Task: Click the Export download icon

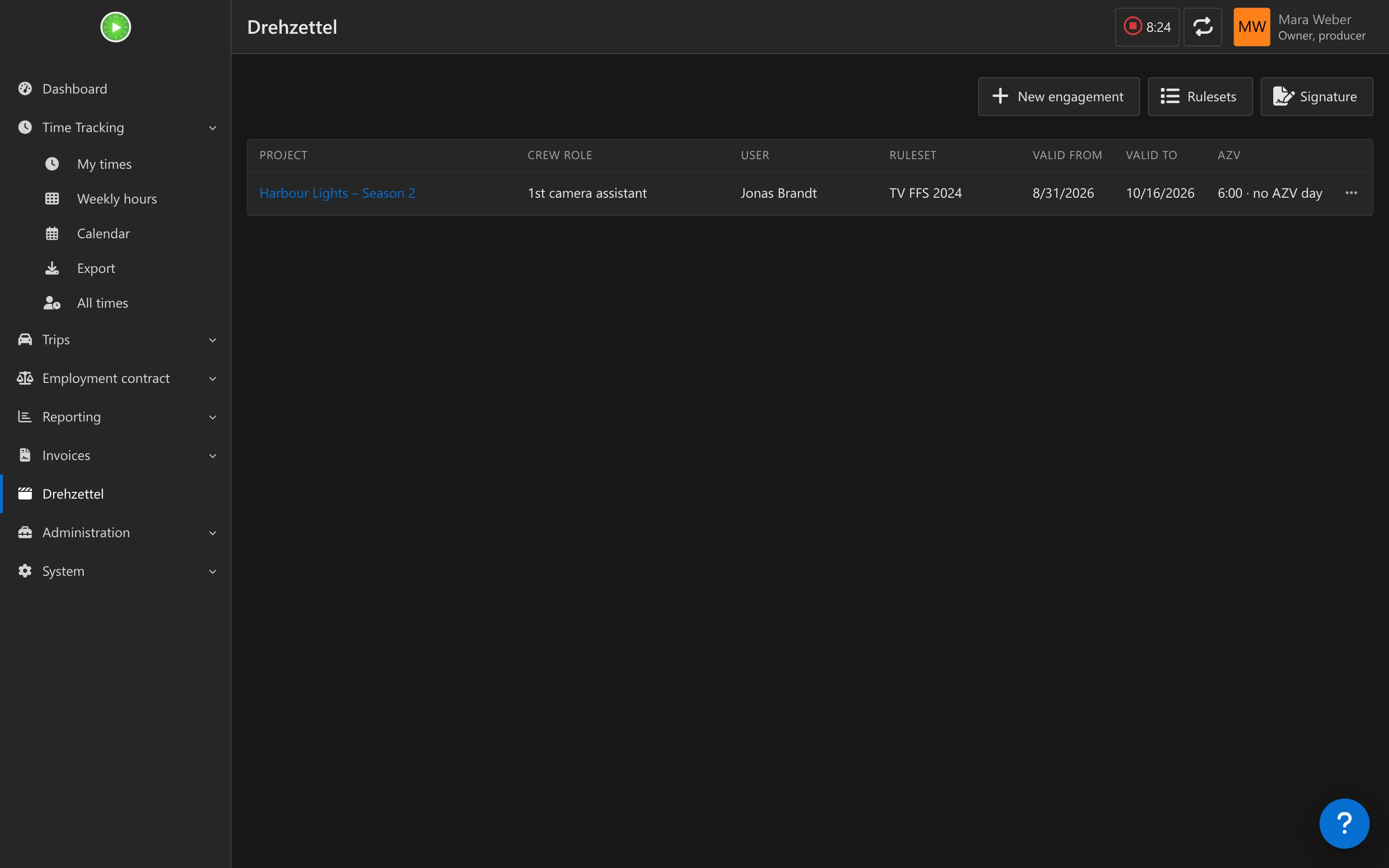Action: [52, 268]
